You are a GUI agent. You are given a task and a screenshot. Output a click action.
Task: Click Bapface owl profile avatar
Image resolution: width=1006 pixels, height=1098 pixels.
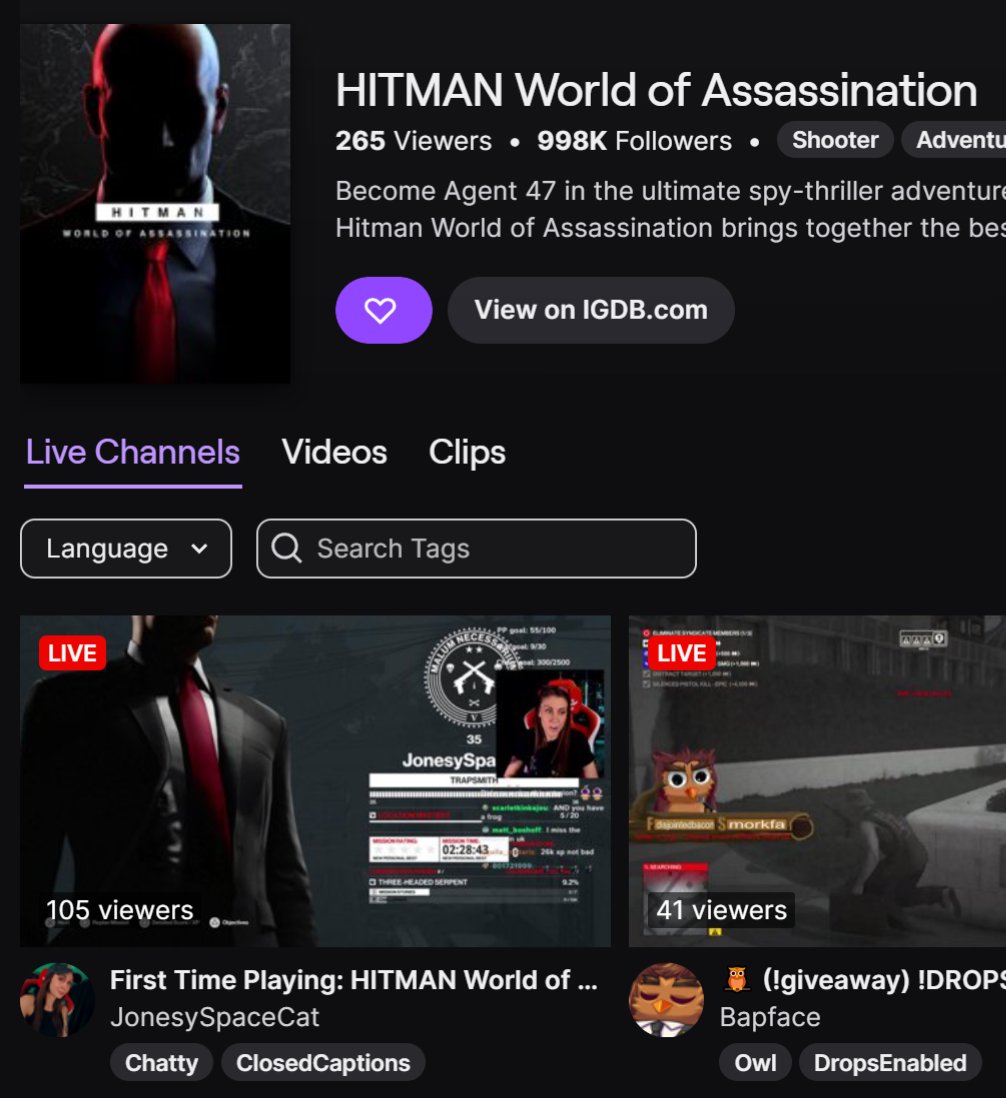pos(666,1000)
